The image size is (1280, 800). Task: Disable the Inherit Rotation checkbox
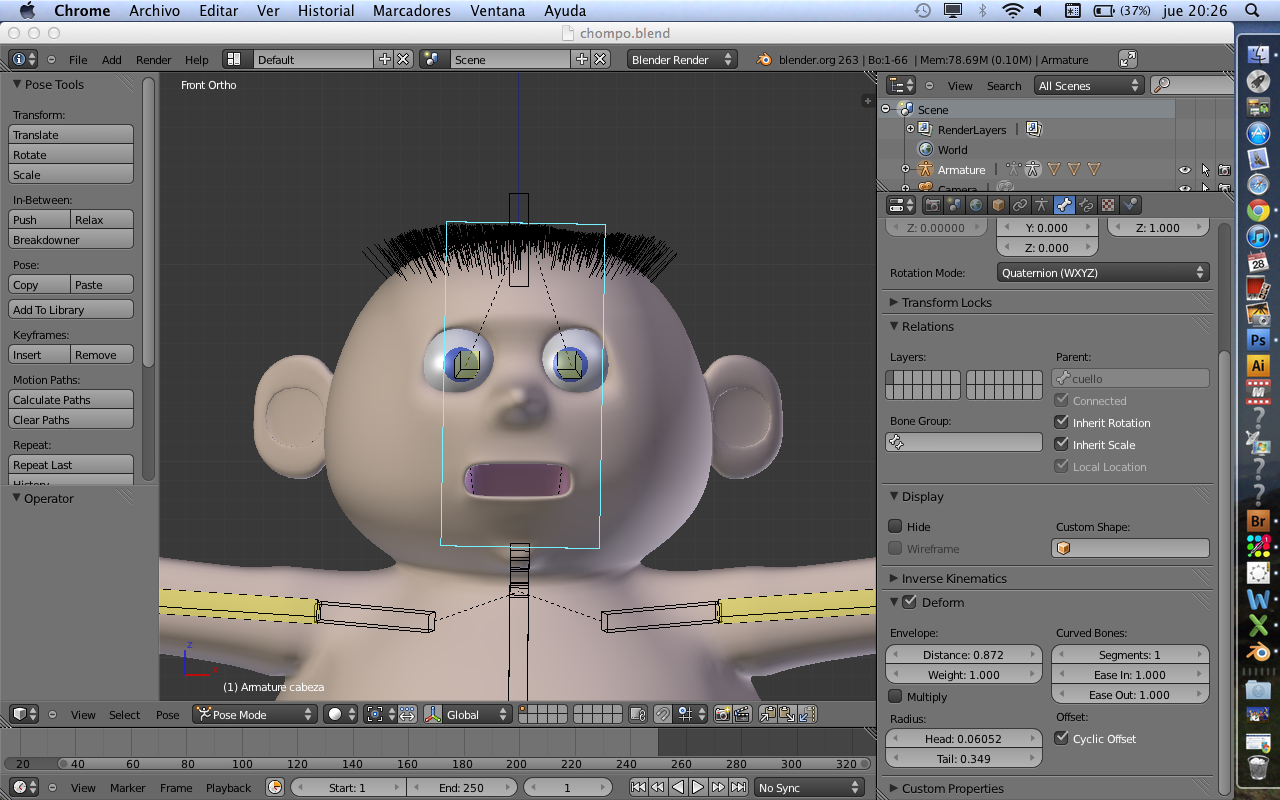pos(1062,423)
